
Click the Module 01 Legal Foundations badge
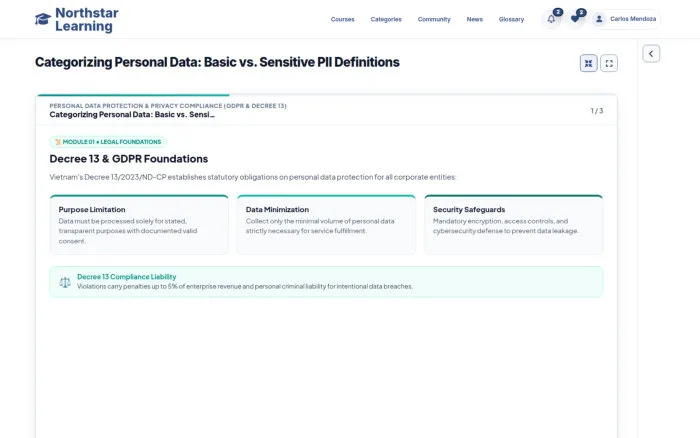tap(108, 142)
